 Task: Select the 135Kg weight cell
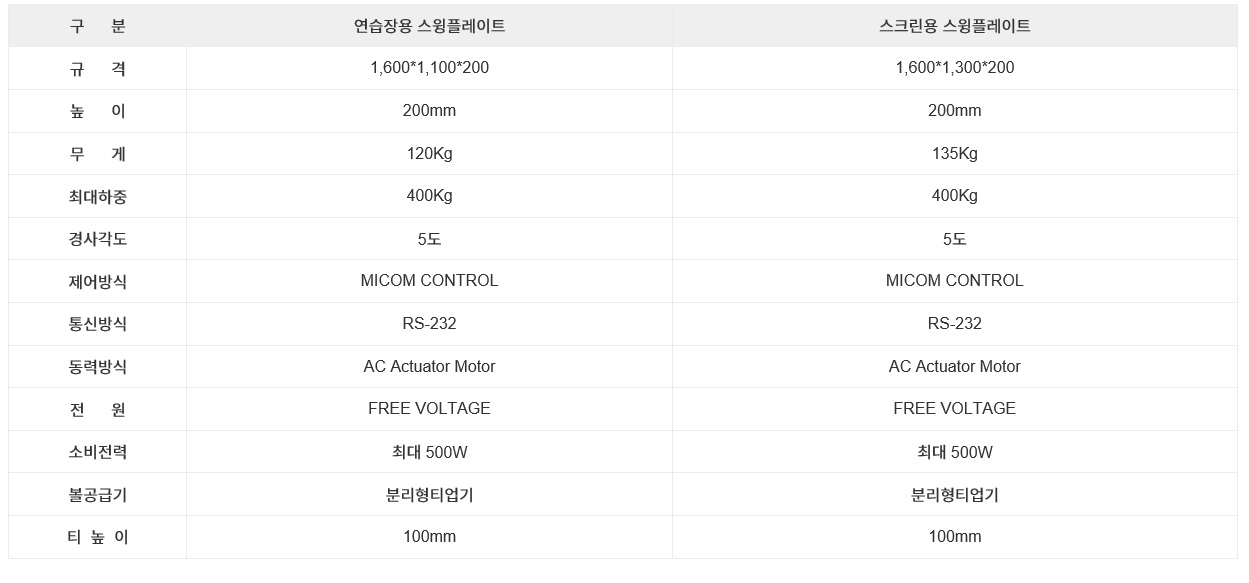[954, 153]
